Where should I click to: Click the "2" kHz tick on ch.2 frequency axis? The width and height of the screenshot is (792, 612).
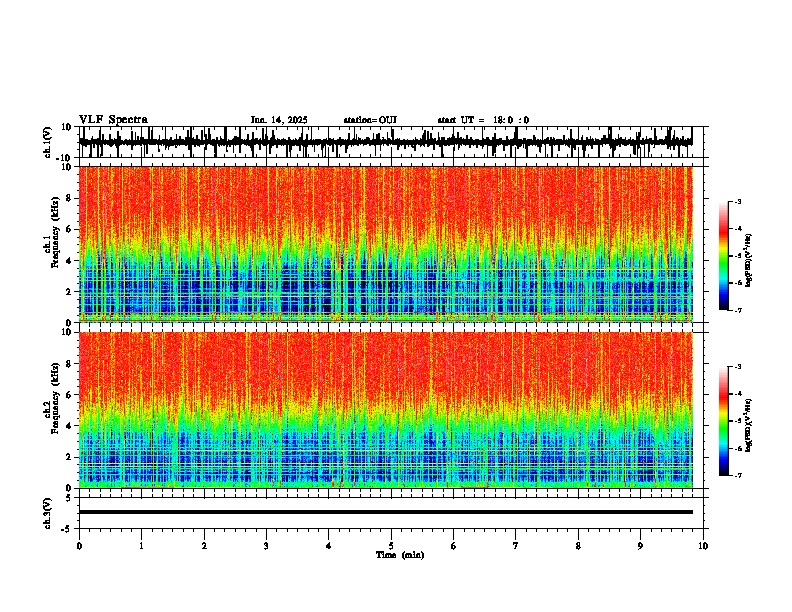(x=69, y=457)
